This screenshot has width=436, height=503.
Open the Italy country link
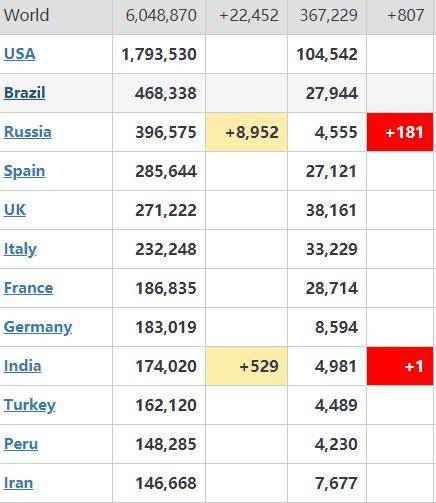(20, 249)
